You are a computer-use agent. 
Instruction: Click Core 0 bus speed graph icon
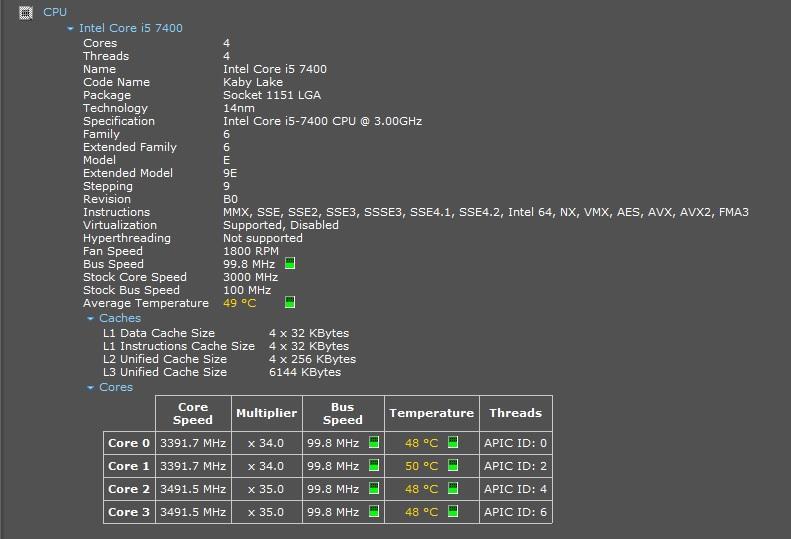[x=374, y=442]
